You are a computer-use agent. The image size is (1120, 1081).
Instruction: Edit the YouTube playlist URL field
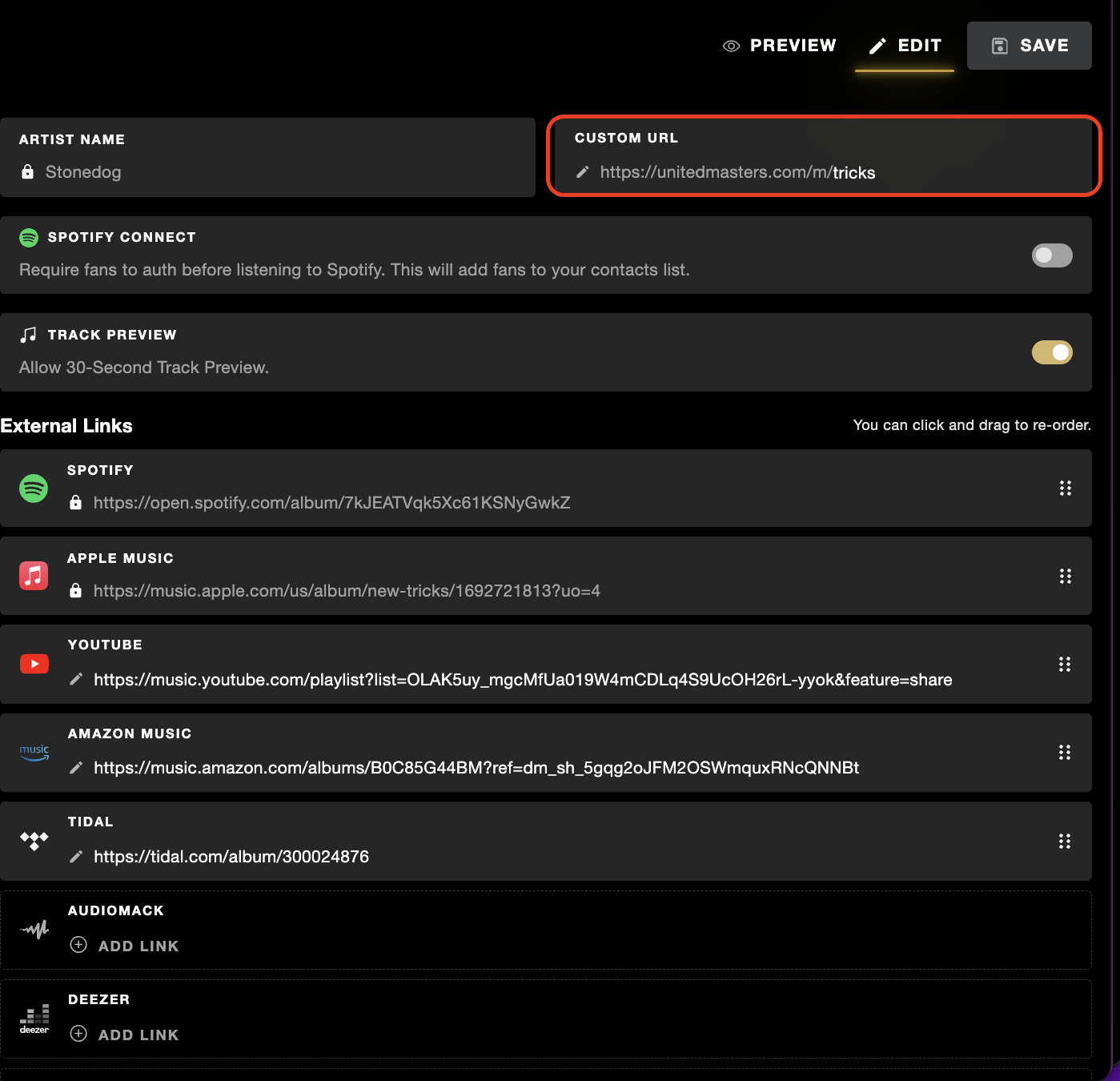tap(523, 680)
